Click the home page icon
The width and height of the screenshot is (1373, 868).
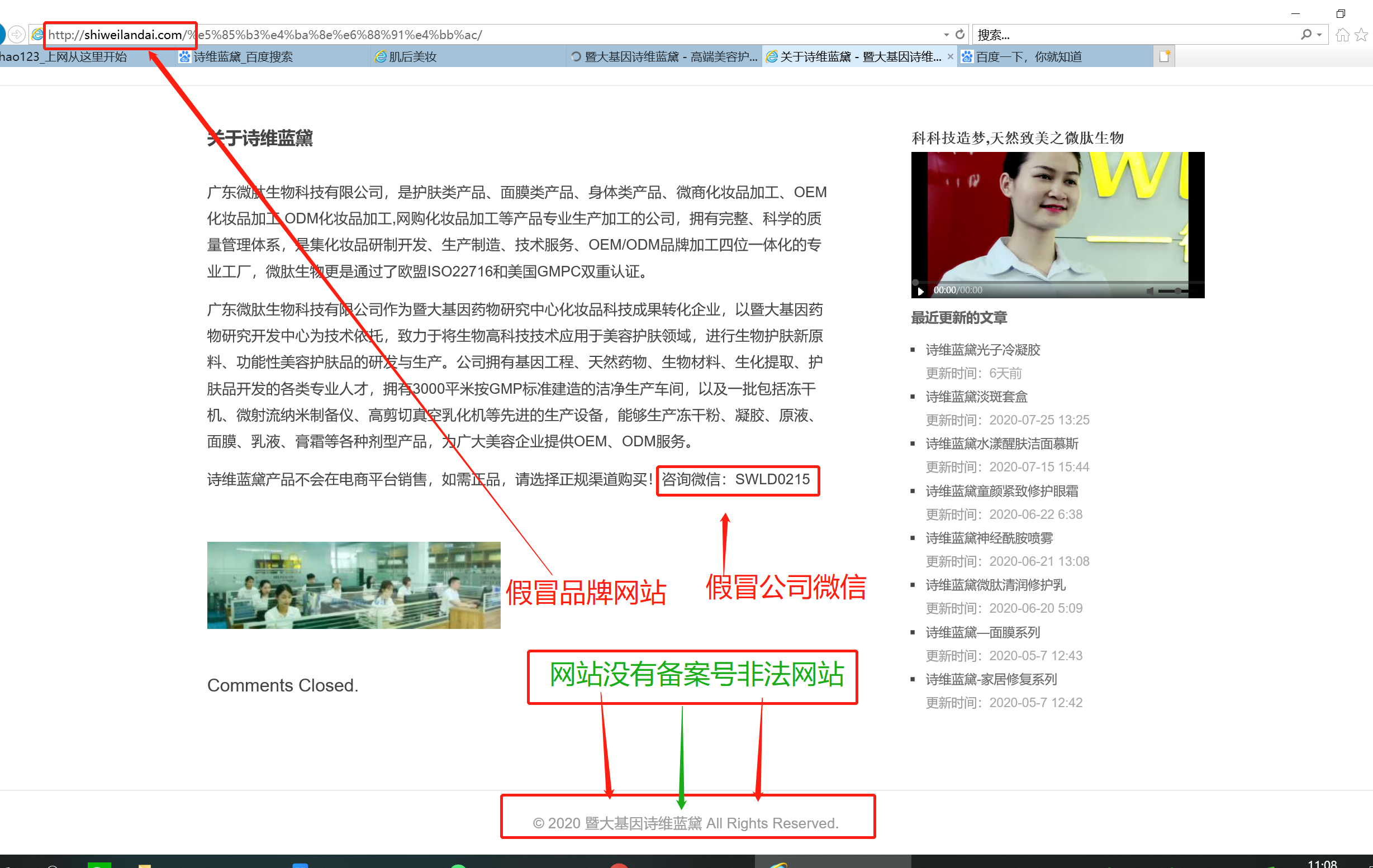(x=1342, y=35)
